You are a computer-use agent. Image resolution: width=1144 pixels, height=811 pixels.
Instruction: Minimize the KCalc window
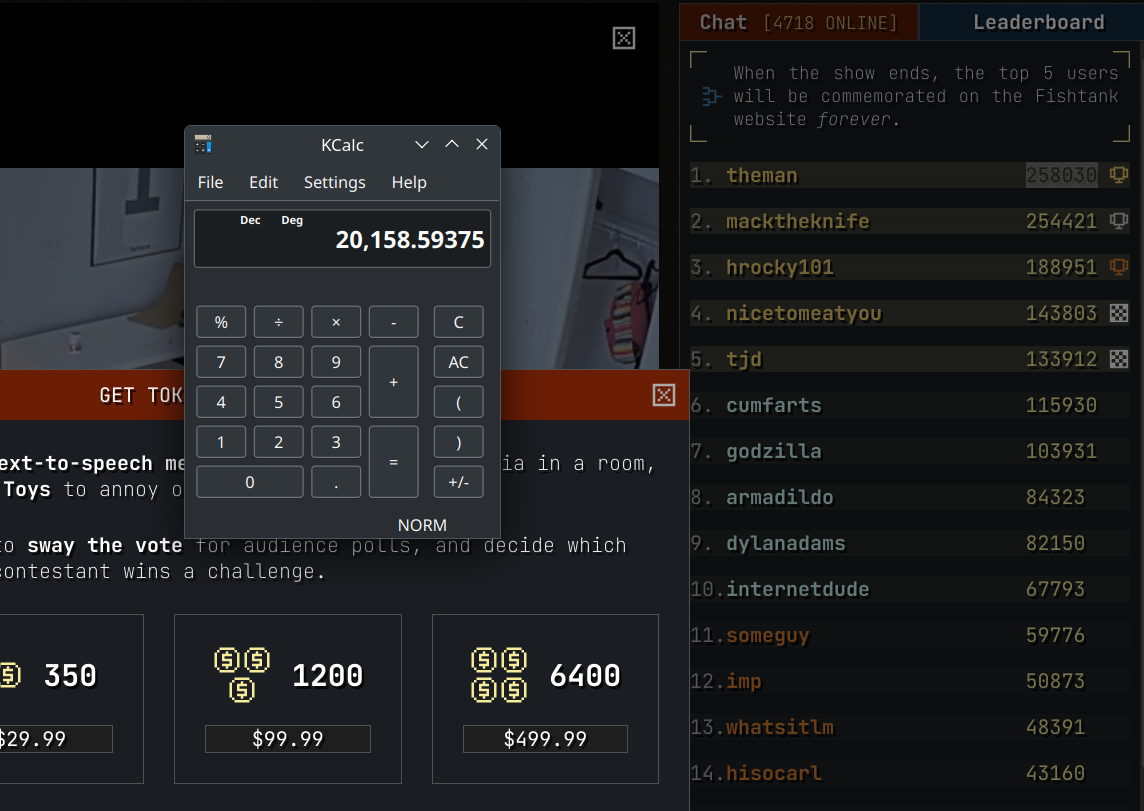(422, 144)
